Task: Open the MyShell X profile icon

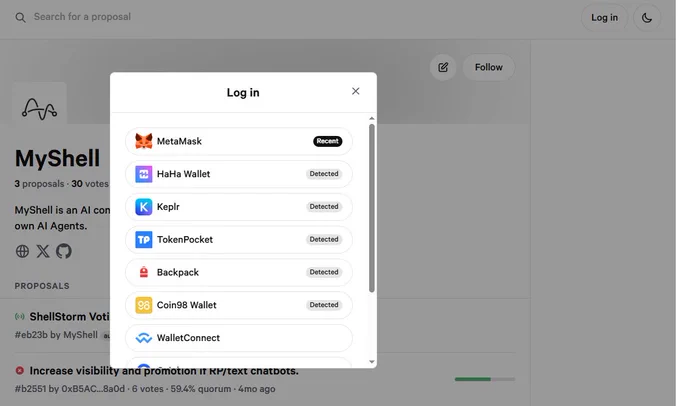Action: [43, 251]
